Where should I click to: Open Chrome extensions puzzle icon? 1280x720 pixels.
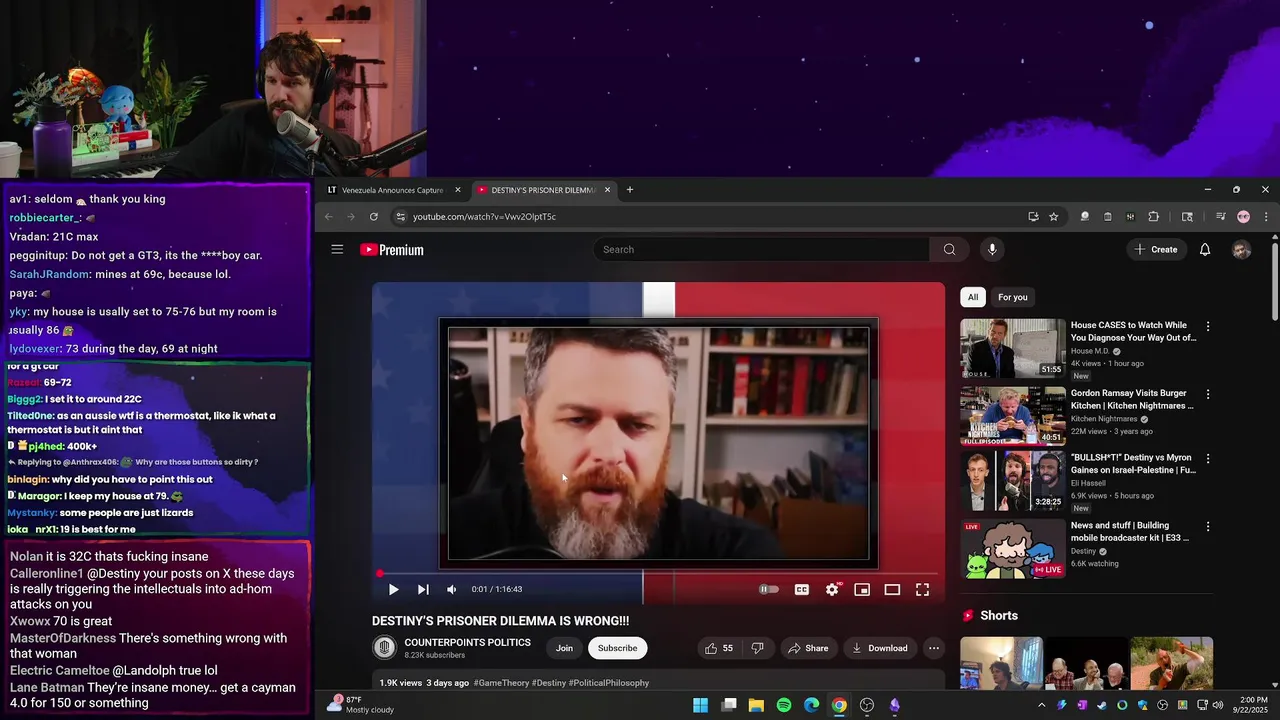pyautogui.click(x=1153, y=217)
